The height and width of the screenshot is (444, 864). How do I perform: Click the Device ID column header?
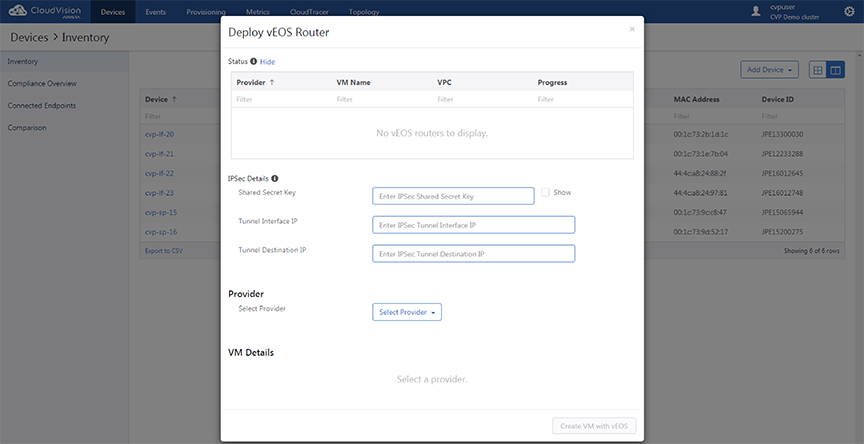[x=777, y=100]
